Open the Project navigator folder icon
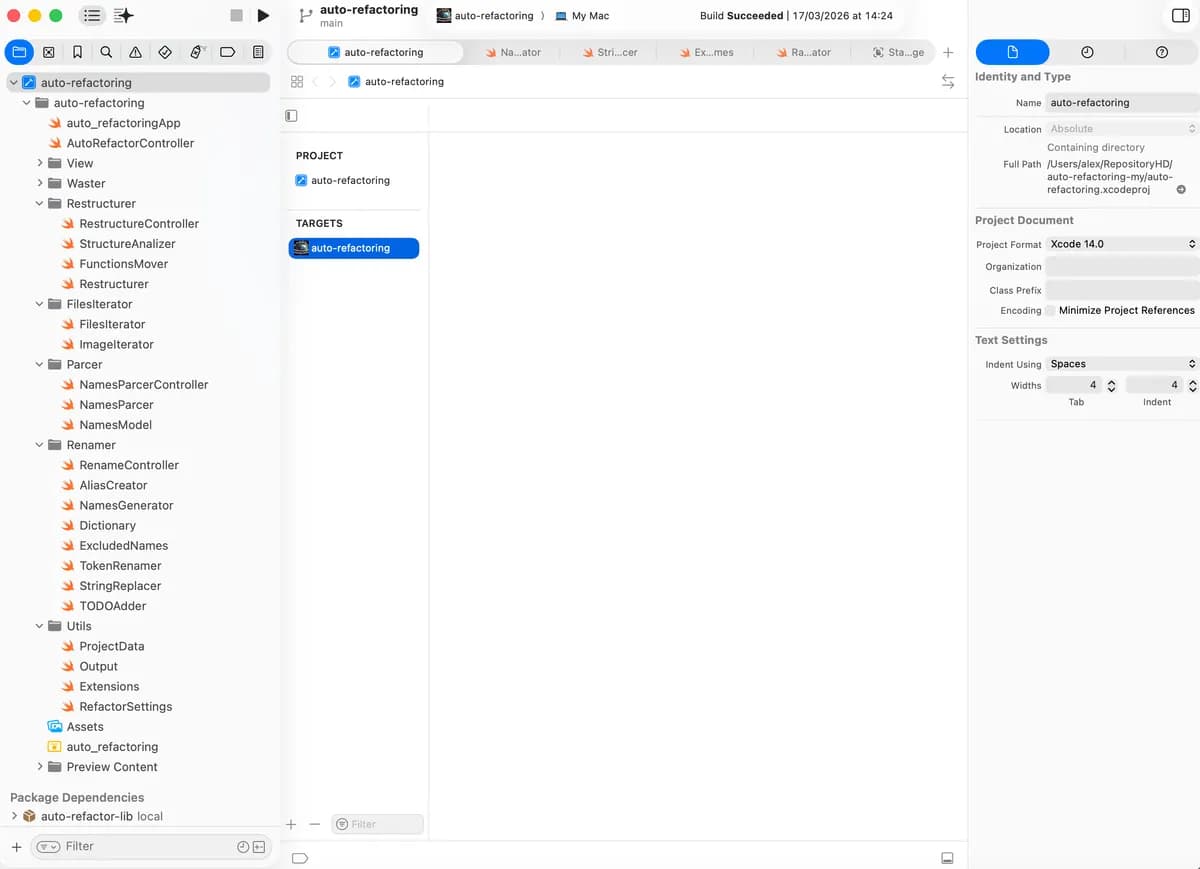1200x869 pixels. click(20, 52)
